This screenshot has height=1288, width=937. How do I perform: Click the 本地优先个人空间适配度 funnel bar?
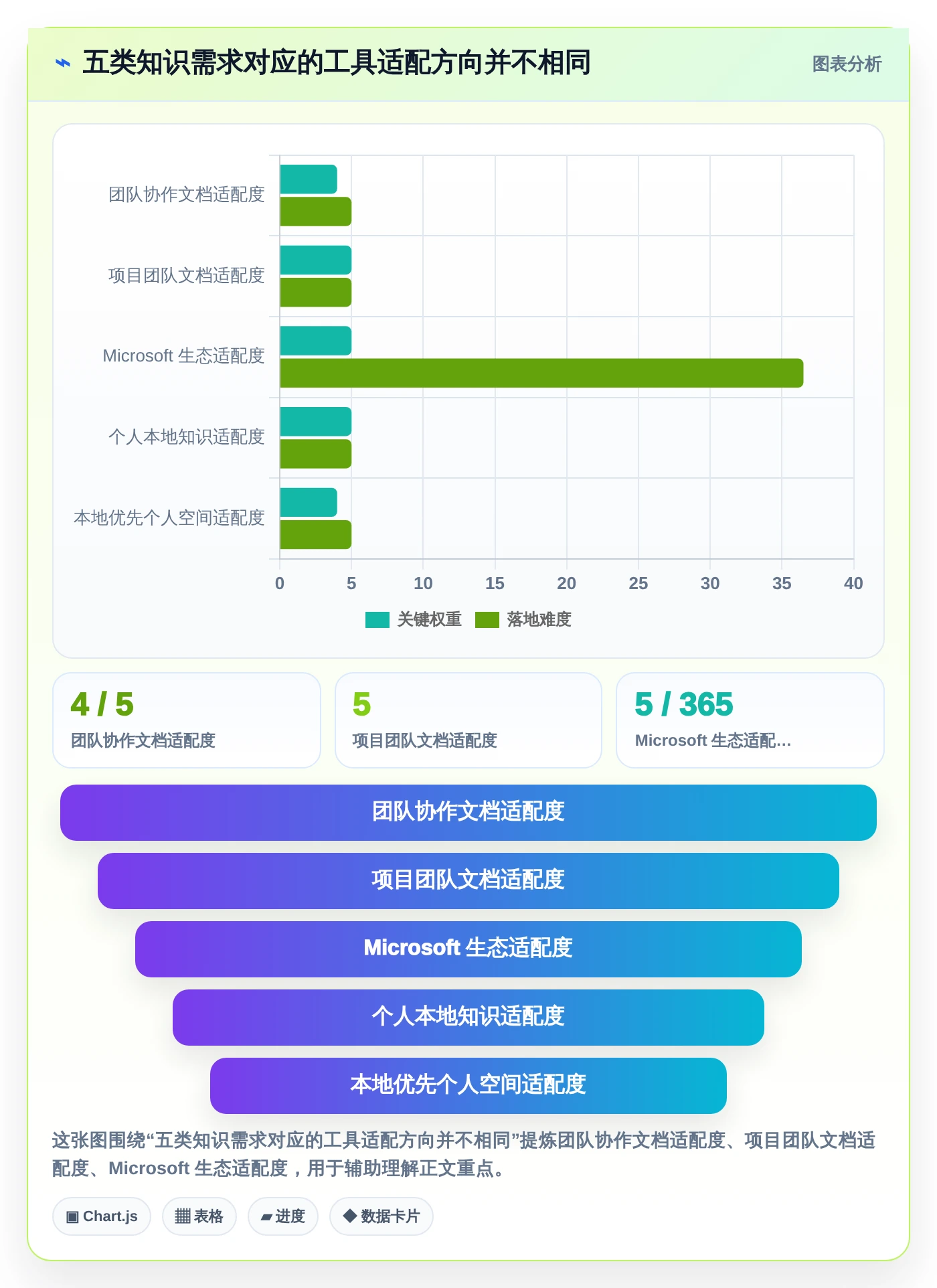468,1086
